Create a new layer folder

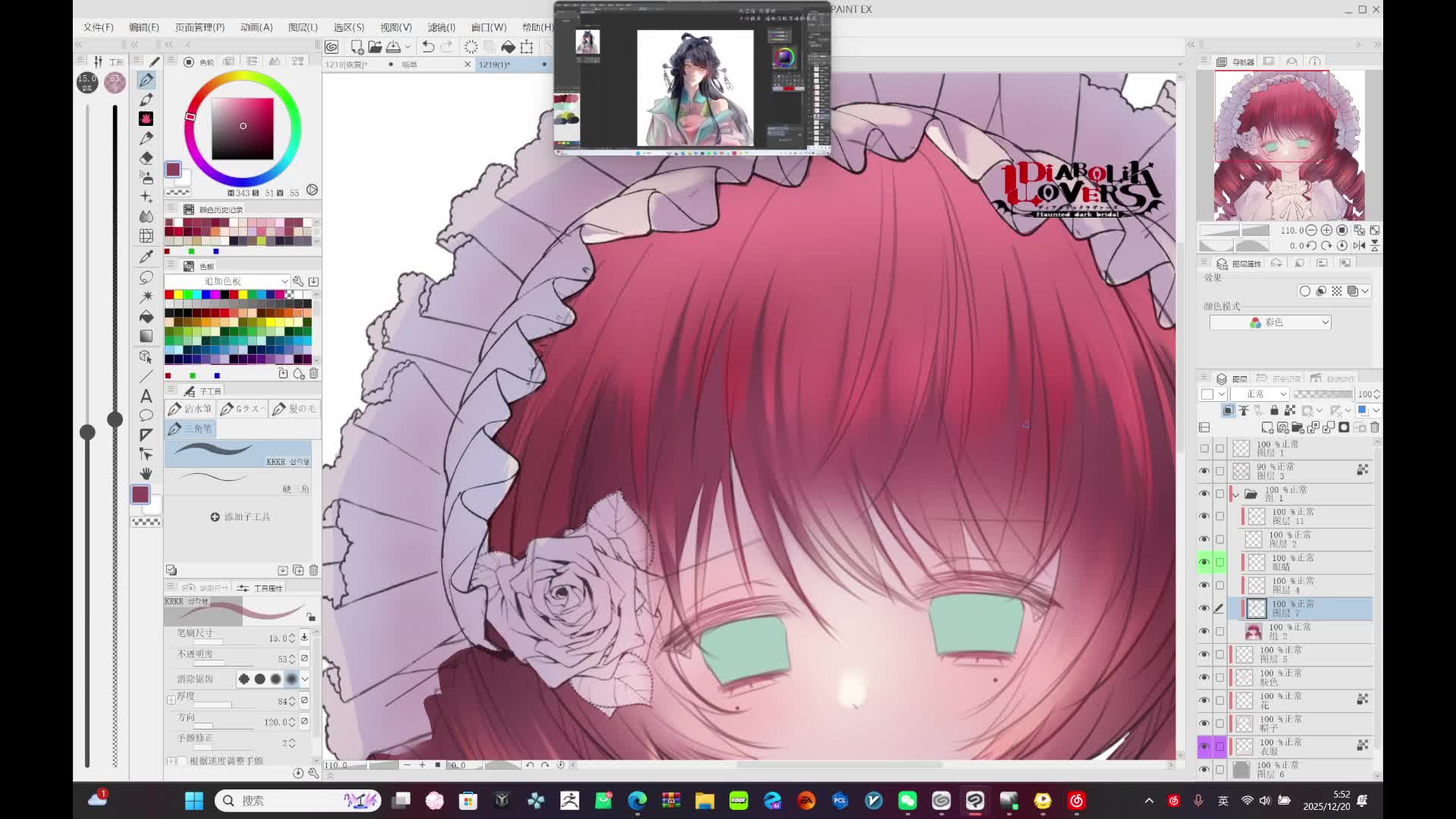pos(1298,428)
